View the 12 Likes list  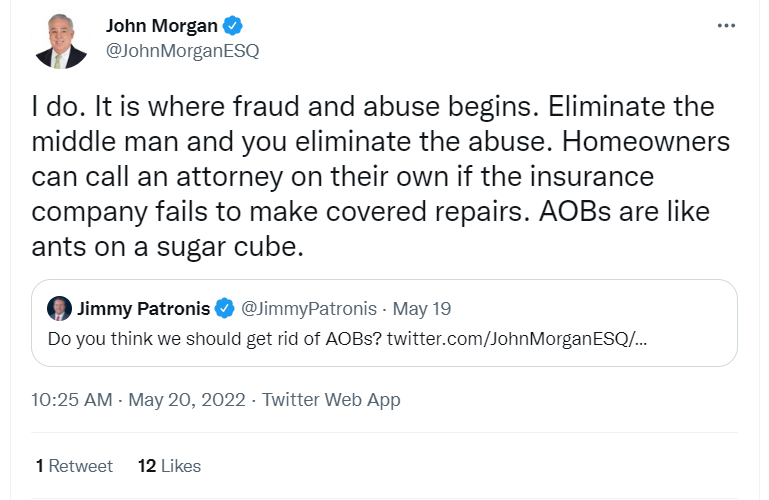(x=169, y=466)
